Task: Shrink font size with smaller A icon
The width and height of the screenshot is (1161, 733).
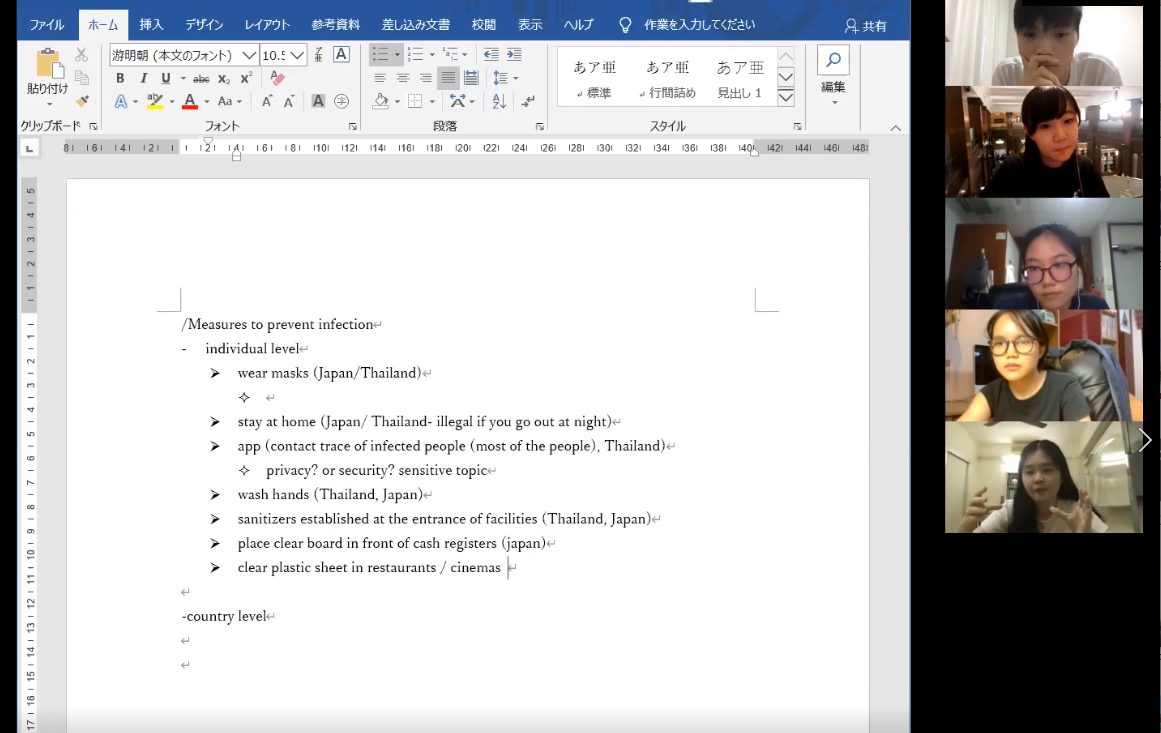Action: pyautogui.click(x=289, y=101)
